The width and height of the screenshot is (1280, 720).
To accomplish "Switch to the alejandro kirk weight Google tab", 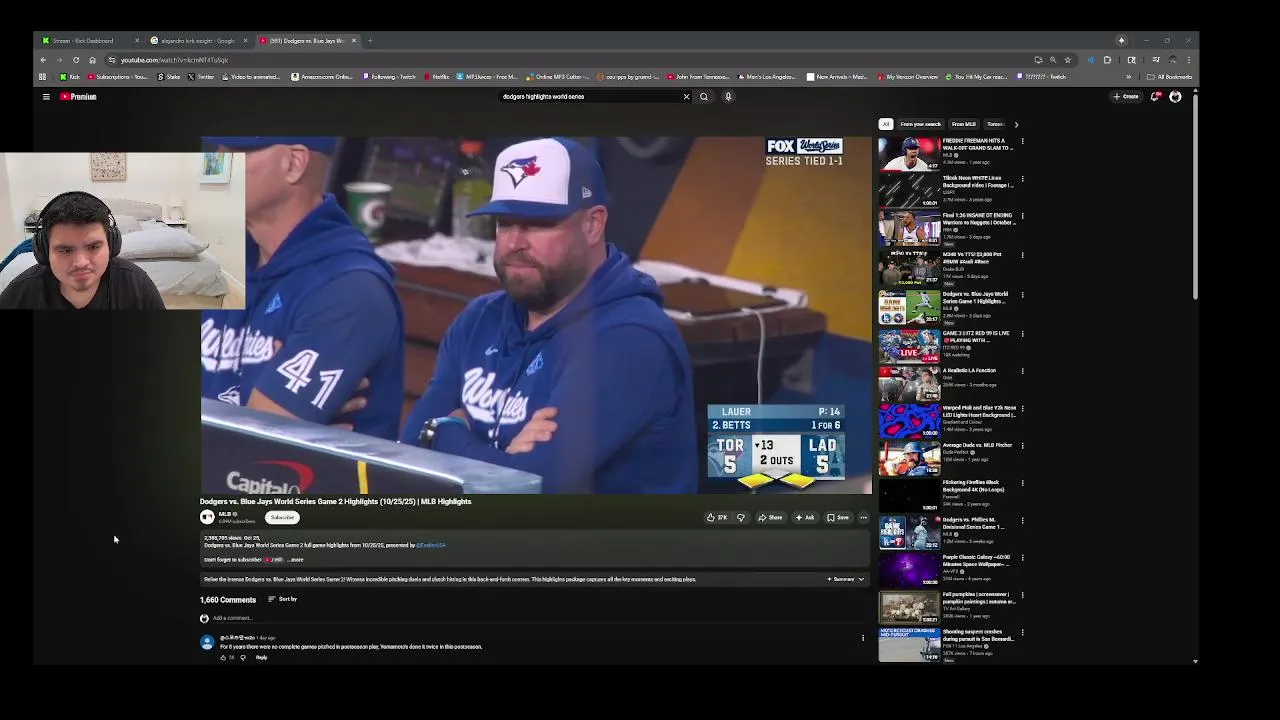I will tap(199, 41).
